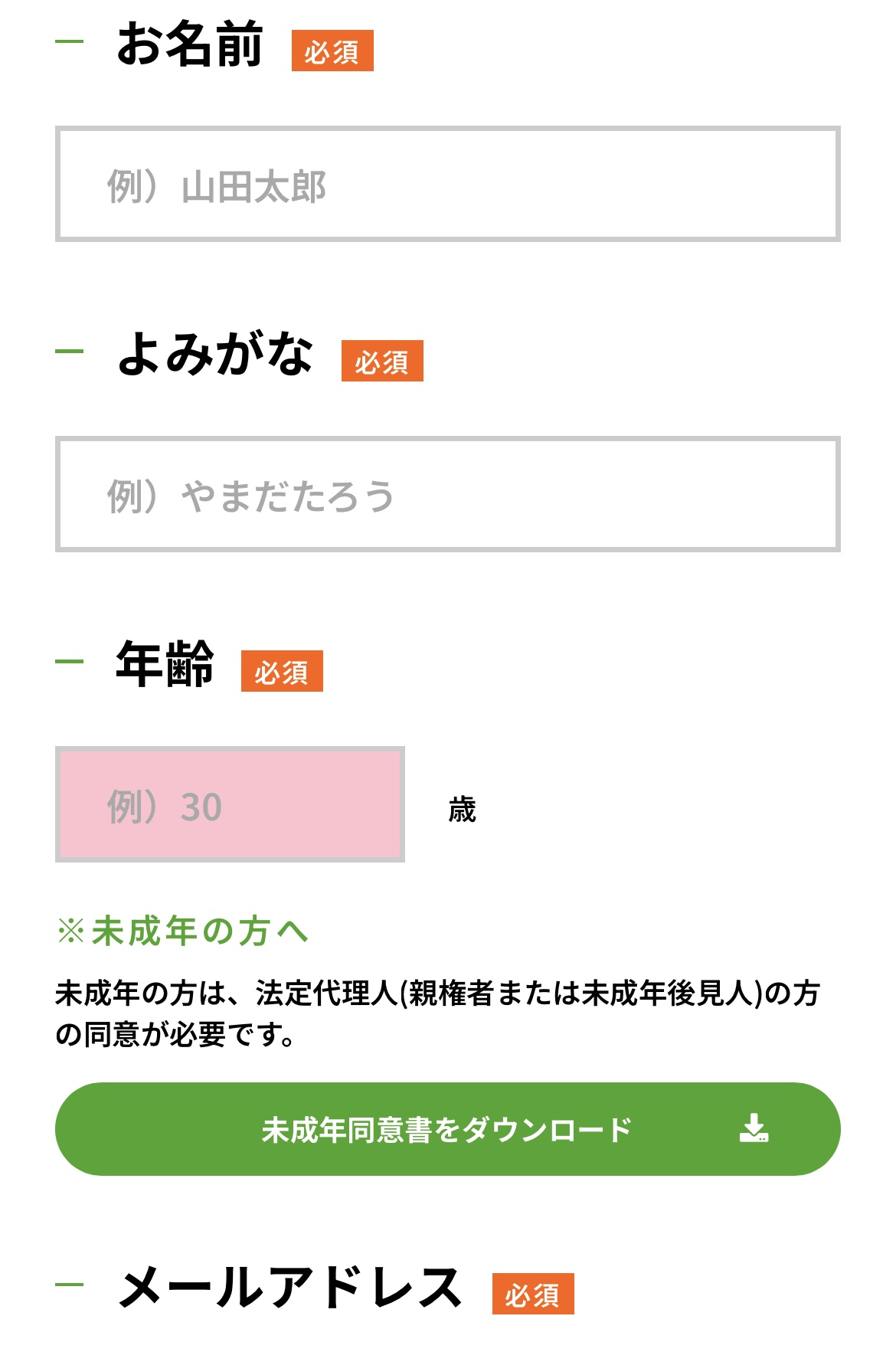
Task: Click the 必須 badge beside お名前
Action: click(332, 51)
